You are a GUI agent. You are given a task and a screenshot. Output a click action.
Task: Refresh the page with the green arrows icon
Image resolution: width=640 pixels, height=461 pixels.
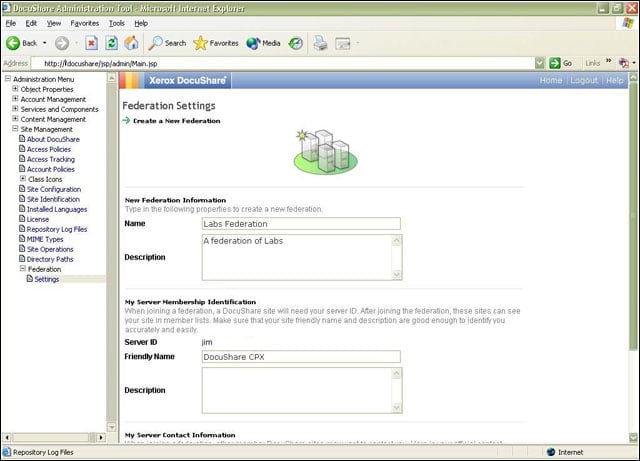pos(111,43)
